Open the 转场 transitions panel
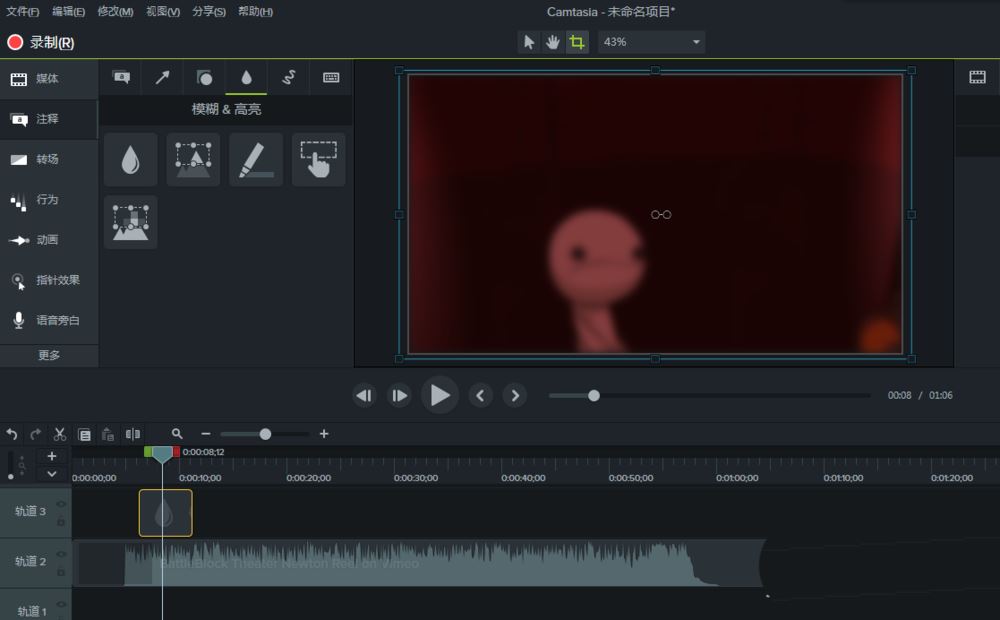 click(48, 159)
